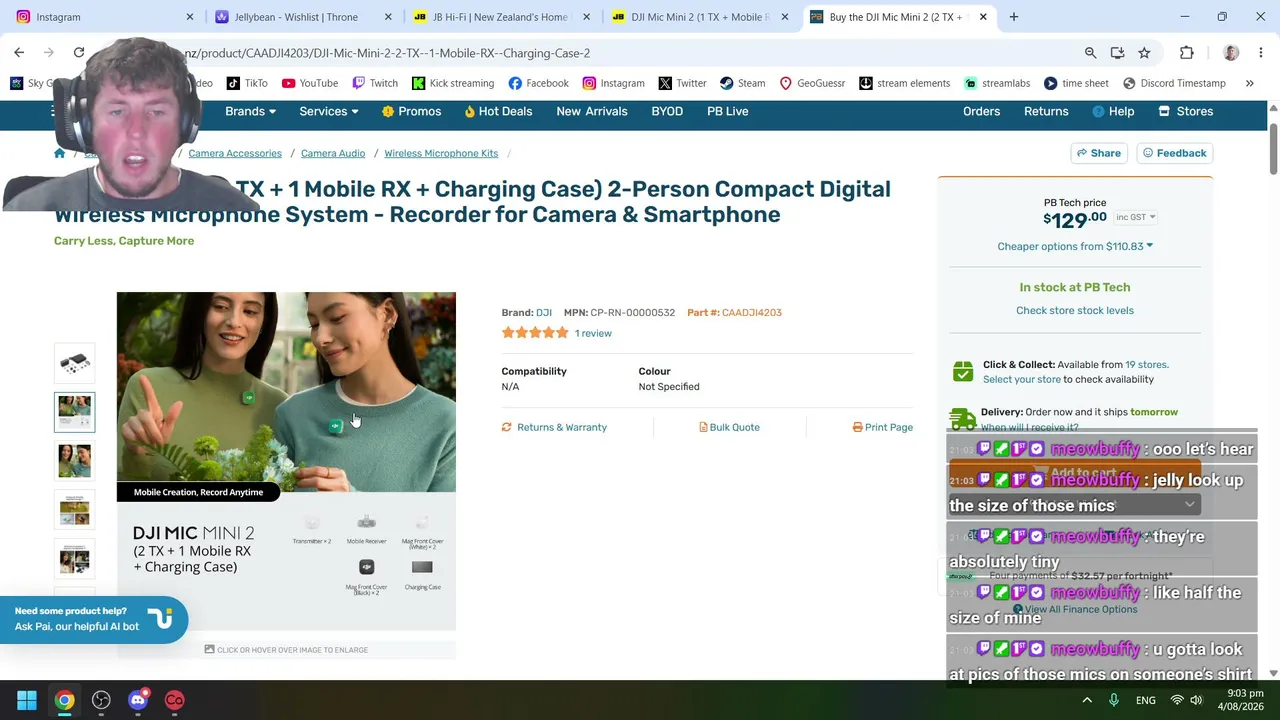Open the TikTok bookmark
Image resolution: width=1280 pixels, height=720 pixels.
point(247,83)
